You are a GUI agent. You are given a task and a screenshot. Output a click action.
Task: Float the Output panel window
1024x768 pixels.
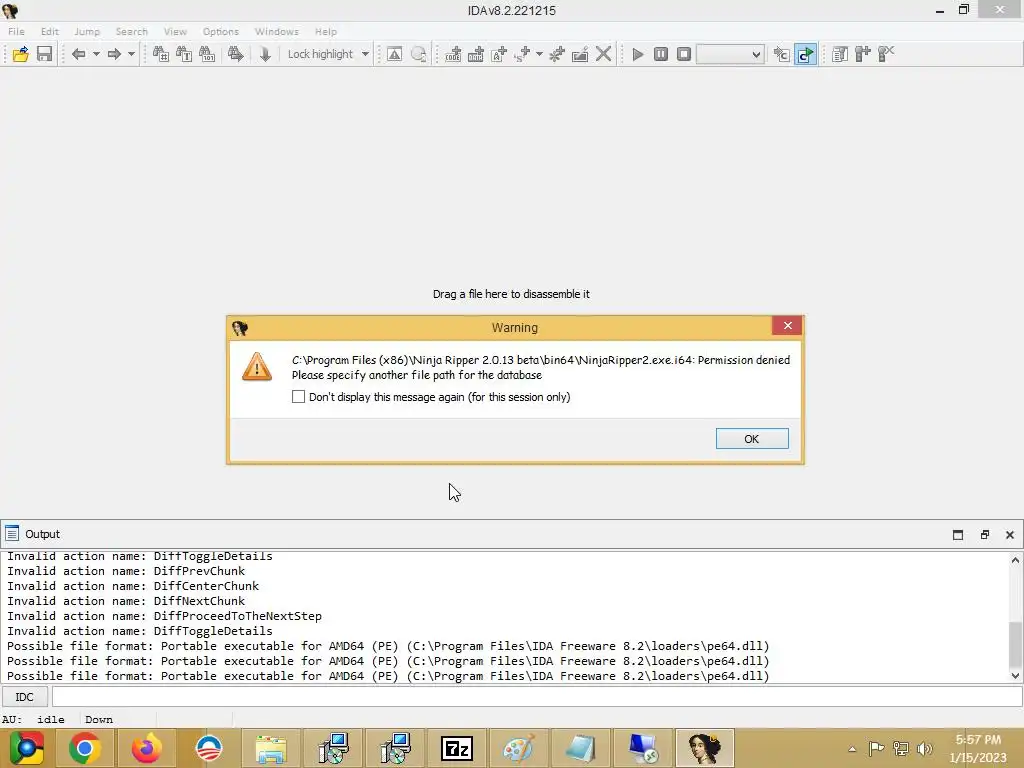tap(985, 535)
